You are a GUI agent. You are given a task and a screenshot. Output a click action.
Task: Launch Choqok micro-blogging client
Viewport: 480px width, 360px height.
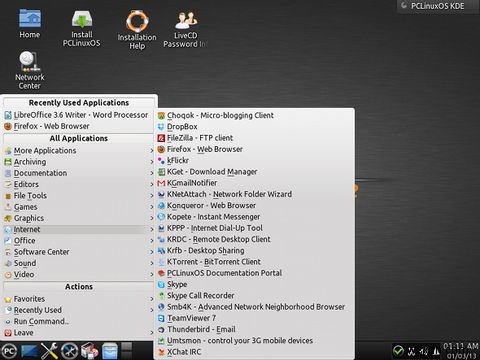[x=255, y=115]
